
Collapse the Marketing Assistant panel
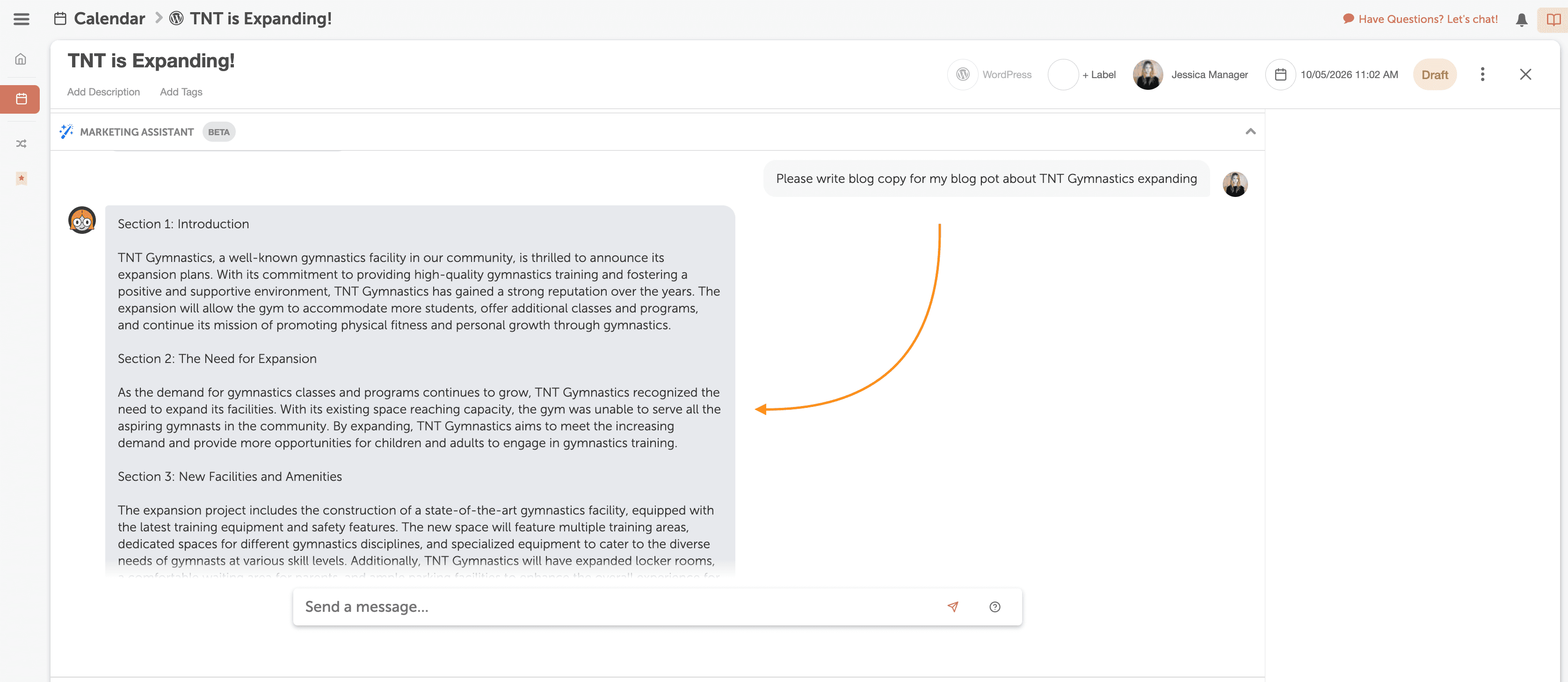tap(1250, 131)
